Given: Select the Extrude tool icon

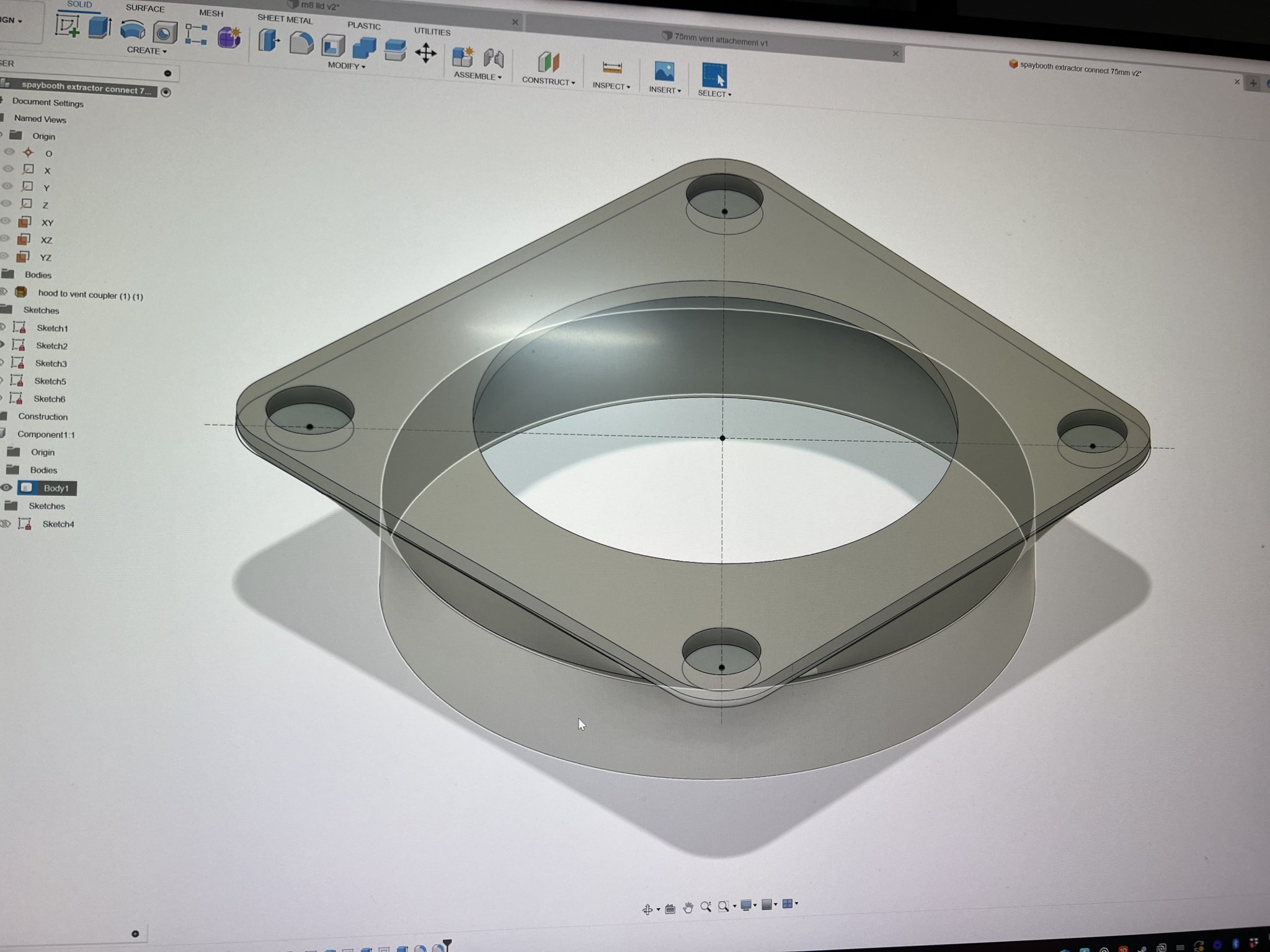Looking at the screenshot, I should pos(99,29).
